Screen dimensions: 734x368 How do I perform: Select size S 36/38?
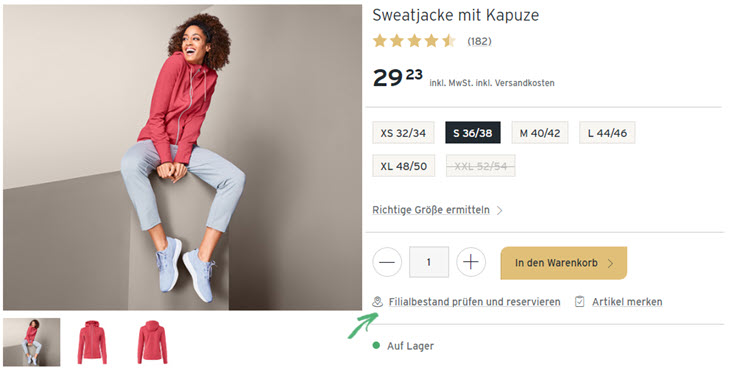point(473,133)
